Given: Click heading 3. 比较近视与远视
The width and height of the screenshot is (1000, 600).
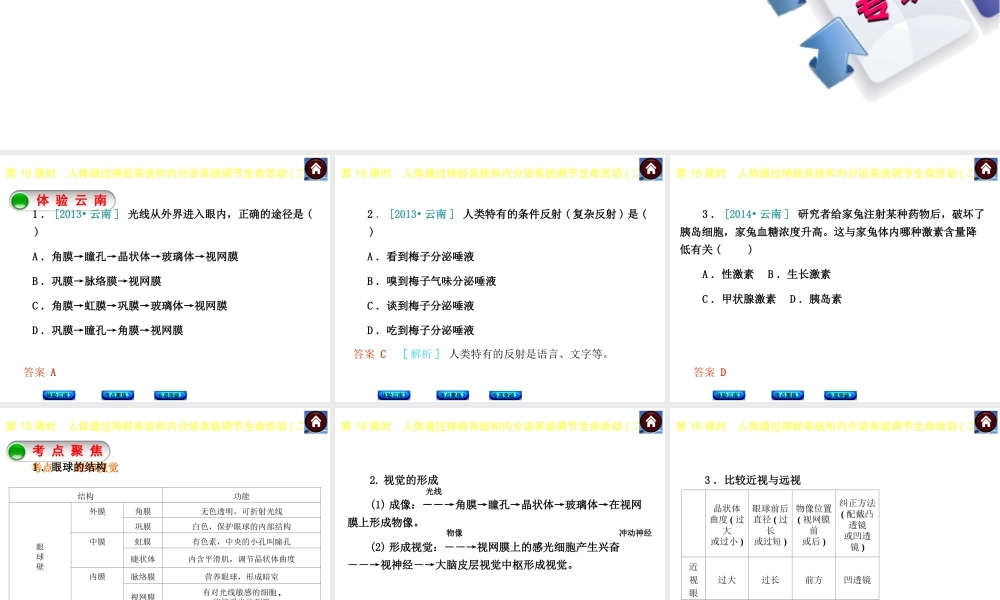Looking at the screenshot, I should [x=752, y=480].
